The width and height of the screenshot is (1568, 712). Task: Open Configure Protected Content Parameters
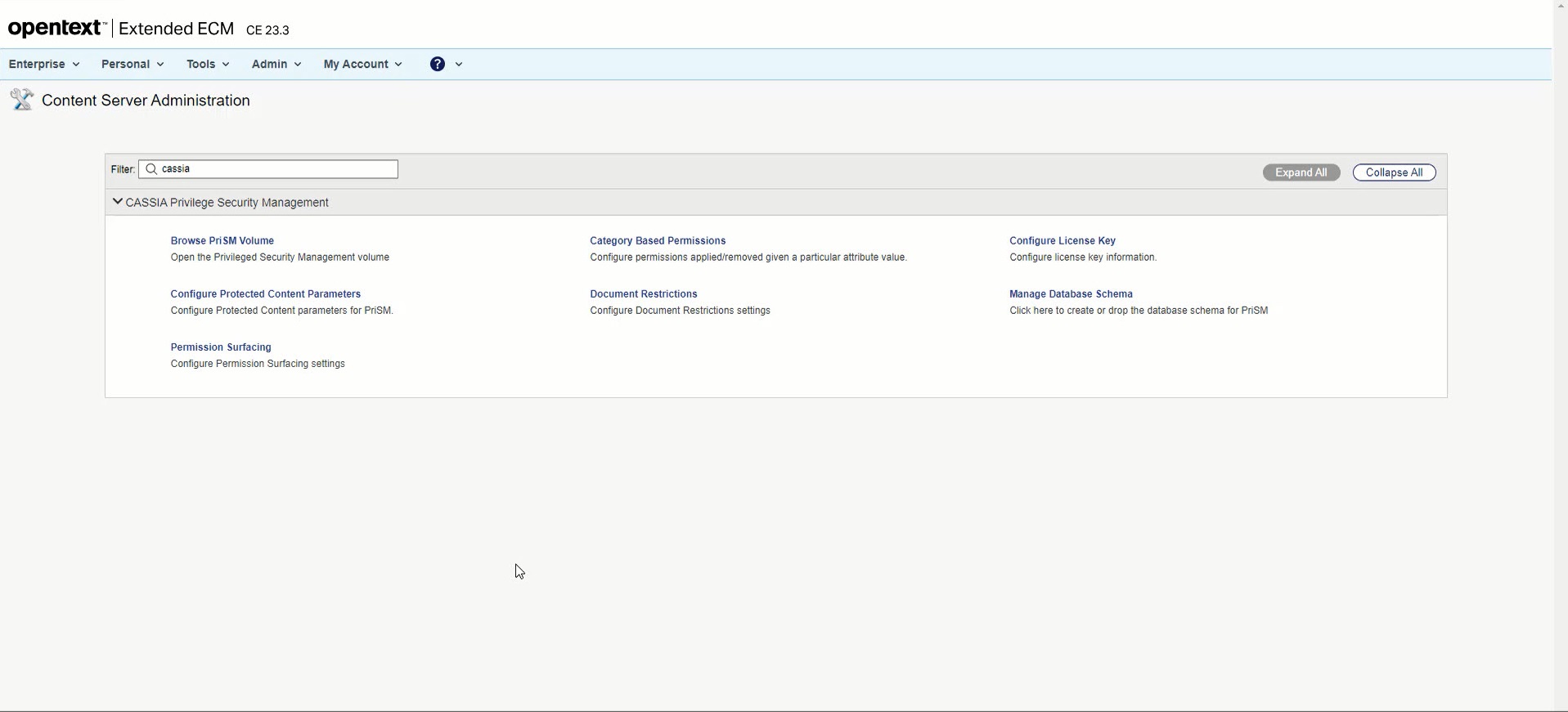point(265,293)
